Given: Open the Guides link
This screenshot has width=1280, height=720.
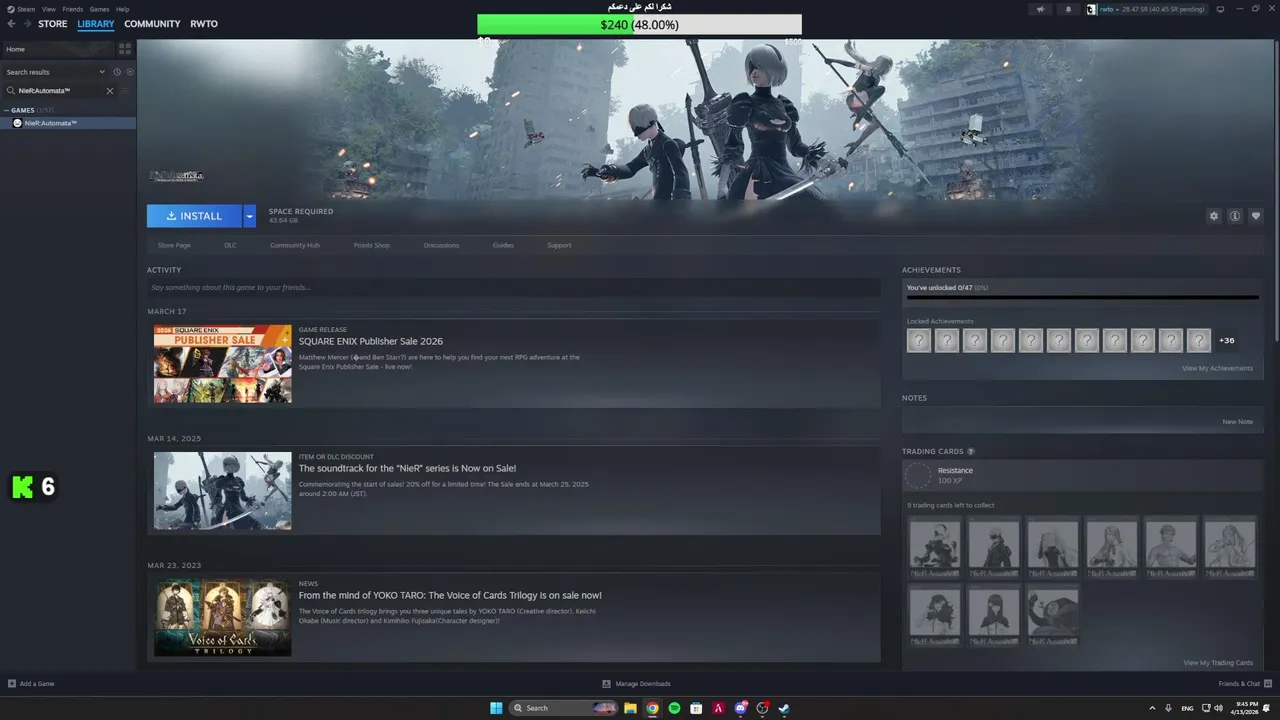Looking at the screenshot, I should coord(503,245).
